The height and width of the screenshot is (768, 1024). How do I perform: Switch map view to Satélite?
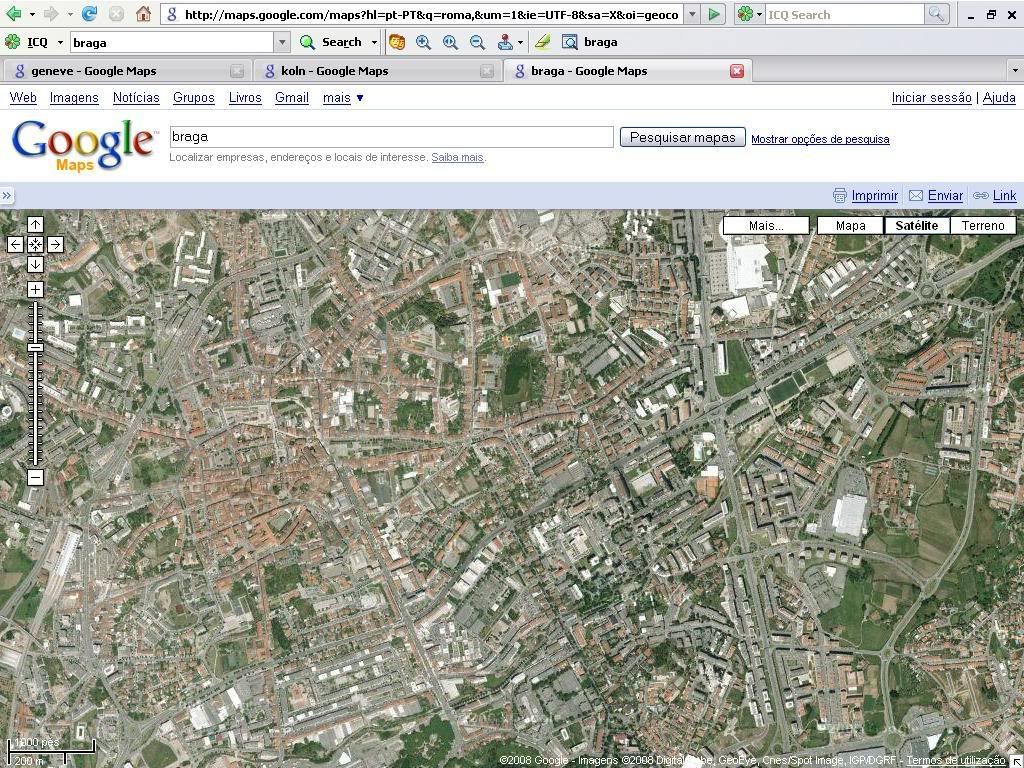[x=916, y=225]
